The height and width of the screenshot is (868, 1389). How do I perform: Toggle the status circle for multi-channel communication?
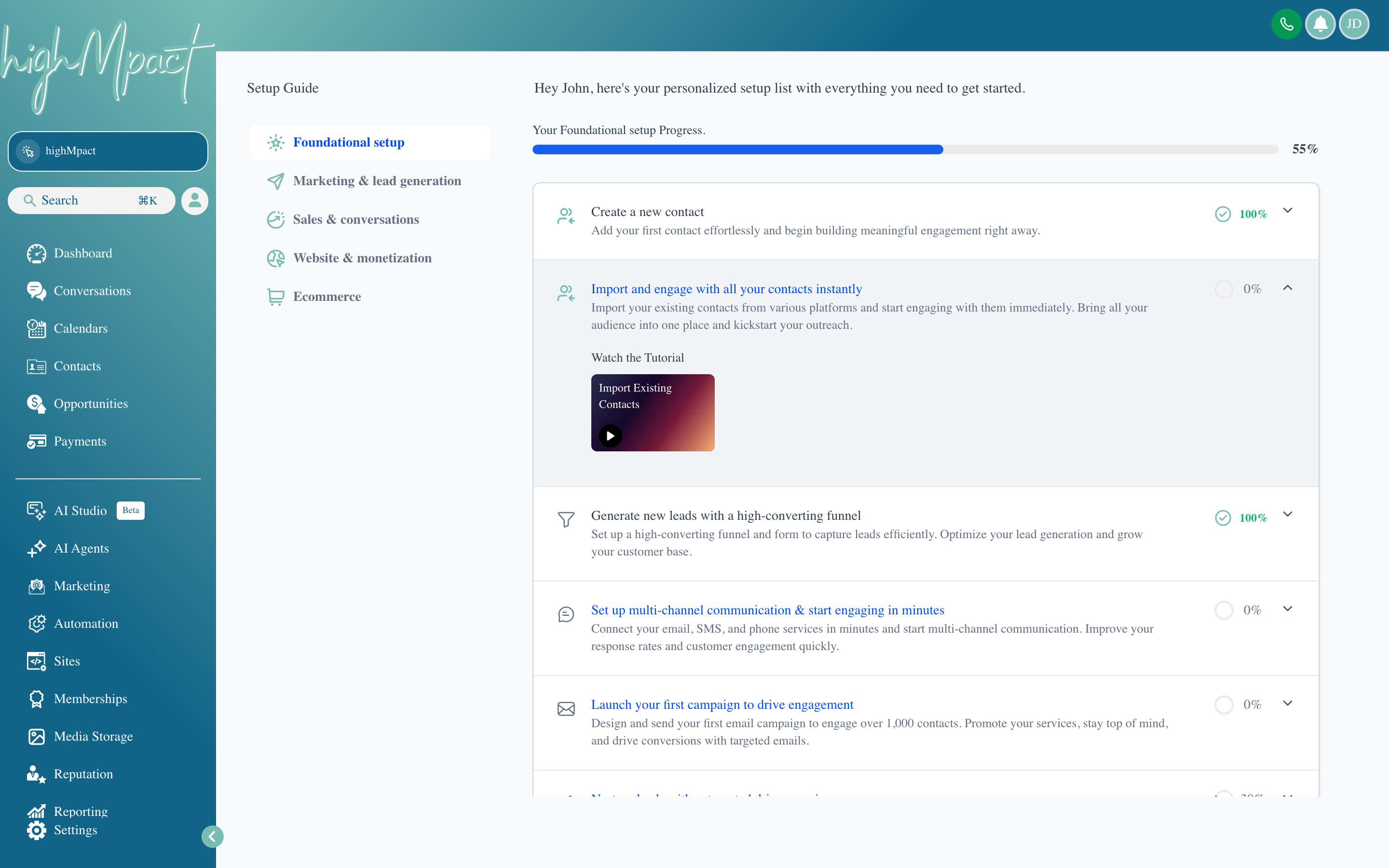(x=1223, y=610)
